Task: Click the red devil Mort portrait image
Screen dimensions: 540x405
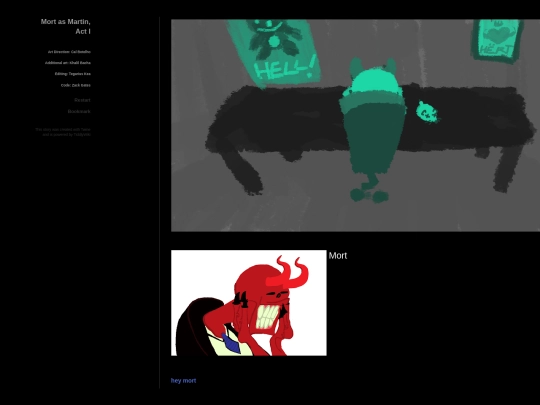Action: tap(249, 303)
